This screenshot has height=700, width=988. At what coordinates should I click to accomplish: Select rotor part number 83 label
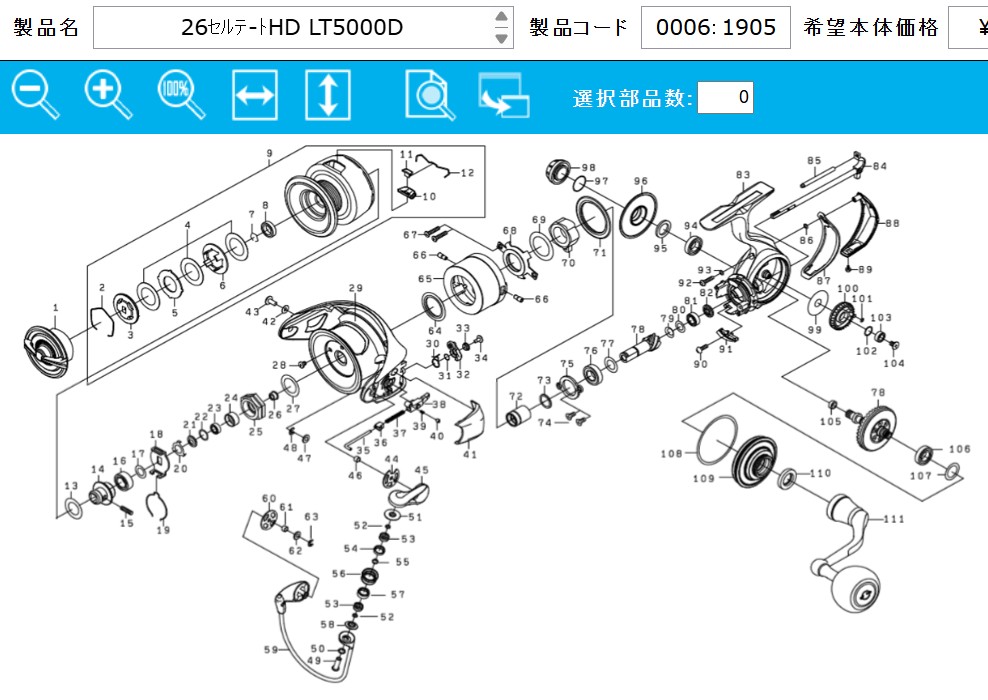[743, 175]
